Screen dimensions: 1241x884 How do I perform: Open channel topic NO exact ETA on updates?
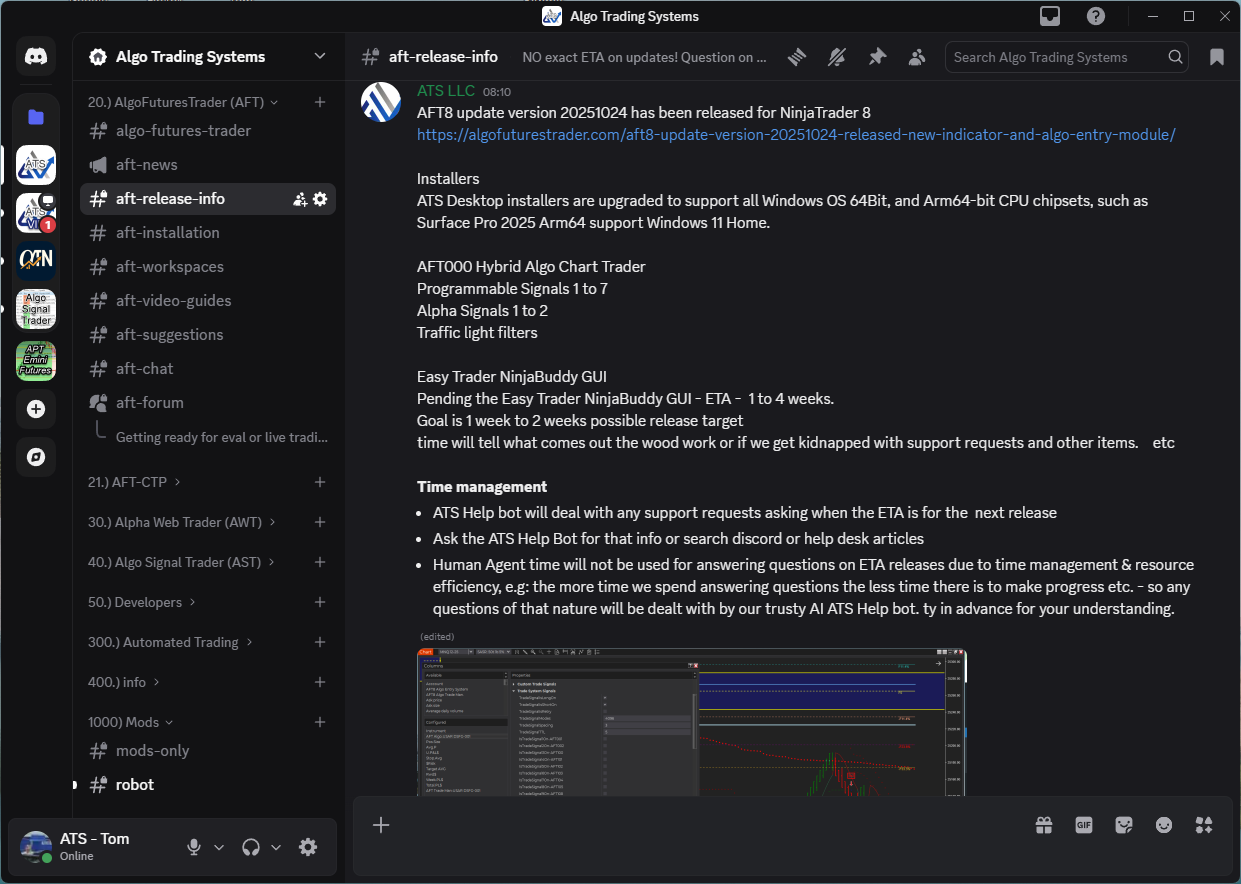644,57
